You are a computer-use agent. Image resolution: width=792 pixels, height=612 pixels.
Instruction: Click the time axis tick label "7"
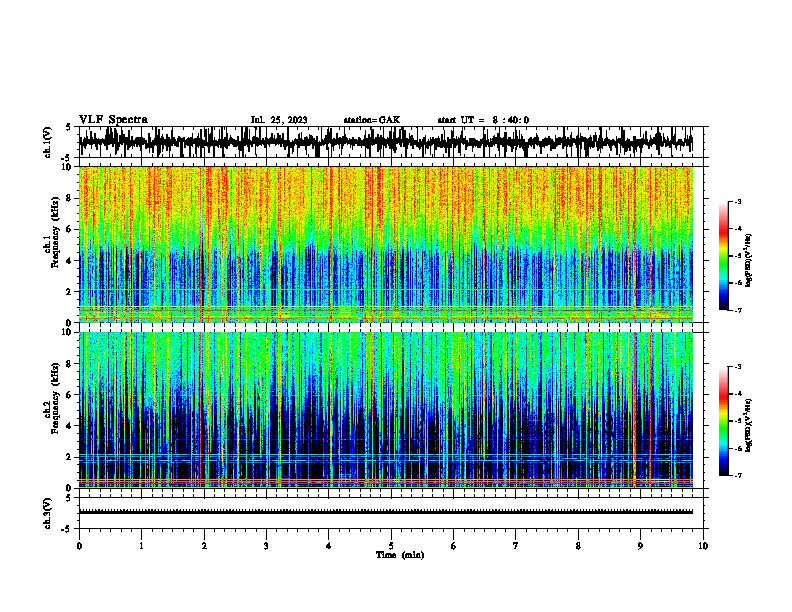point(516,546)
